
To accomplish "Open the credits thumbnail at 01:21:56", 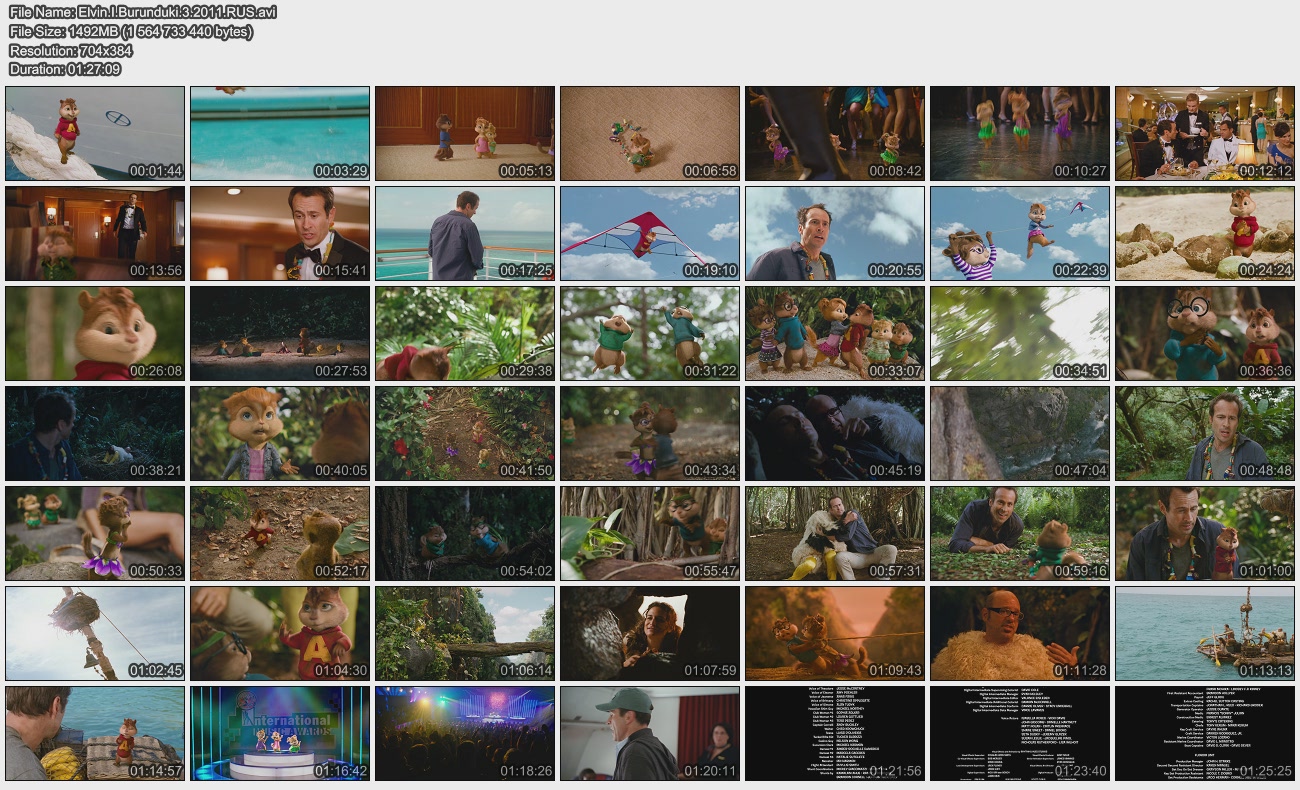I will click(835, 733).
